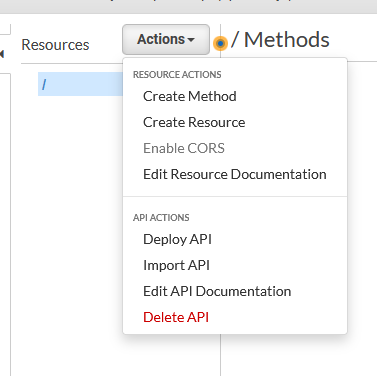The width and height of the screenshot is (377, 376).
Task: Click the API ACTIONS section header
Action: pos(161,218)
